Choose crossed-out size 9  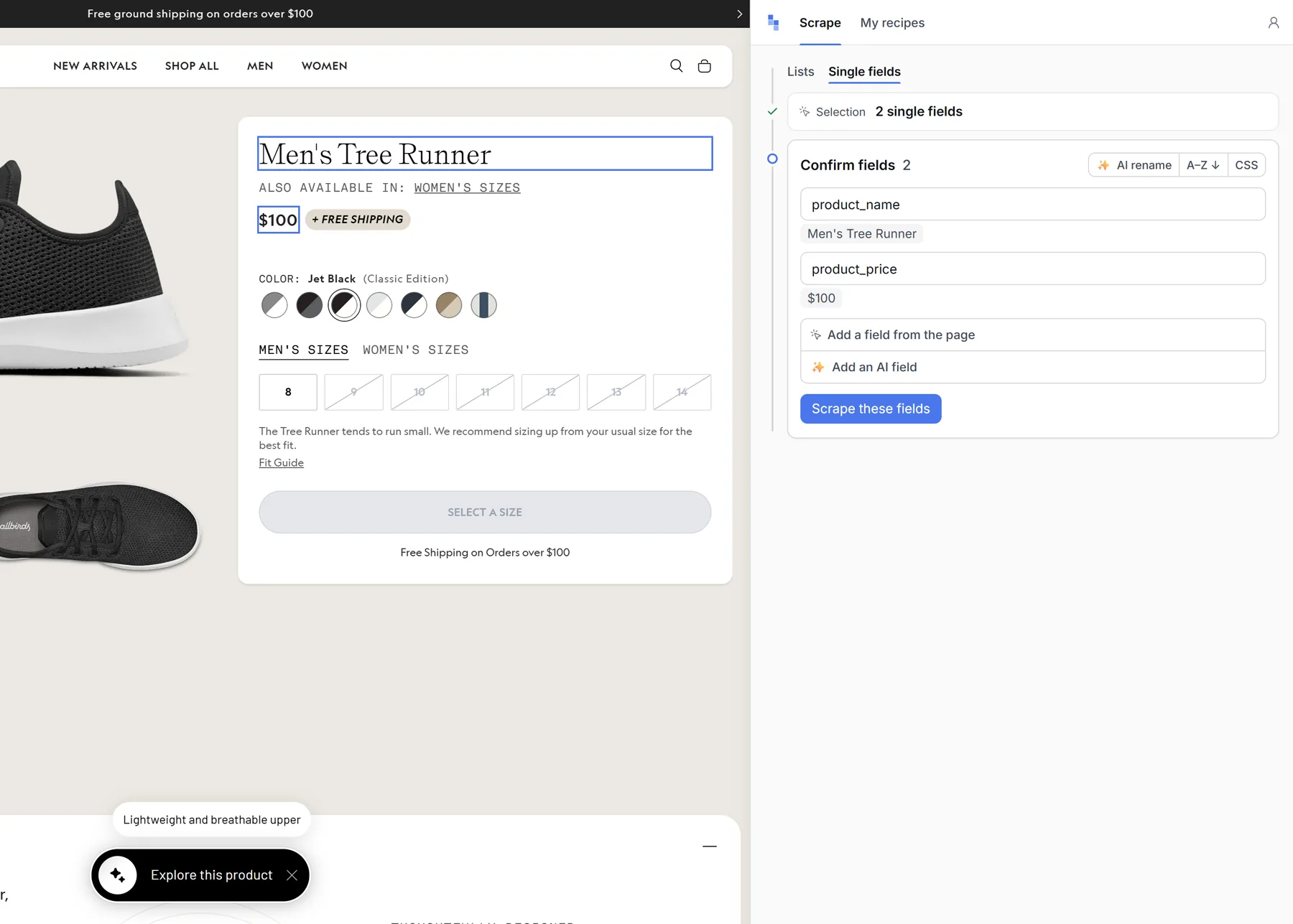(353, 392)
